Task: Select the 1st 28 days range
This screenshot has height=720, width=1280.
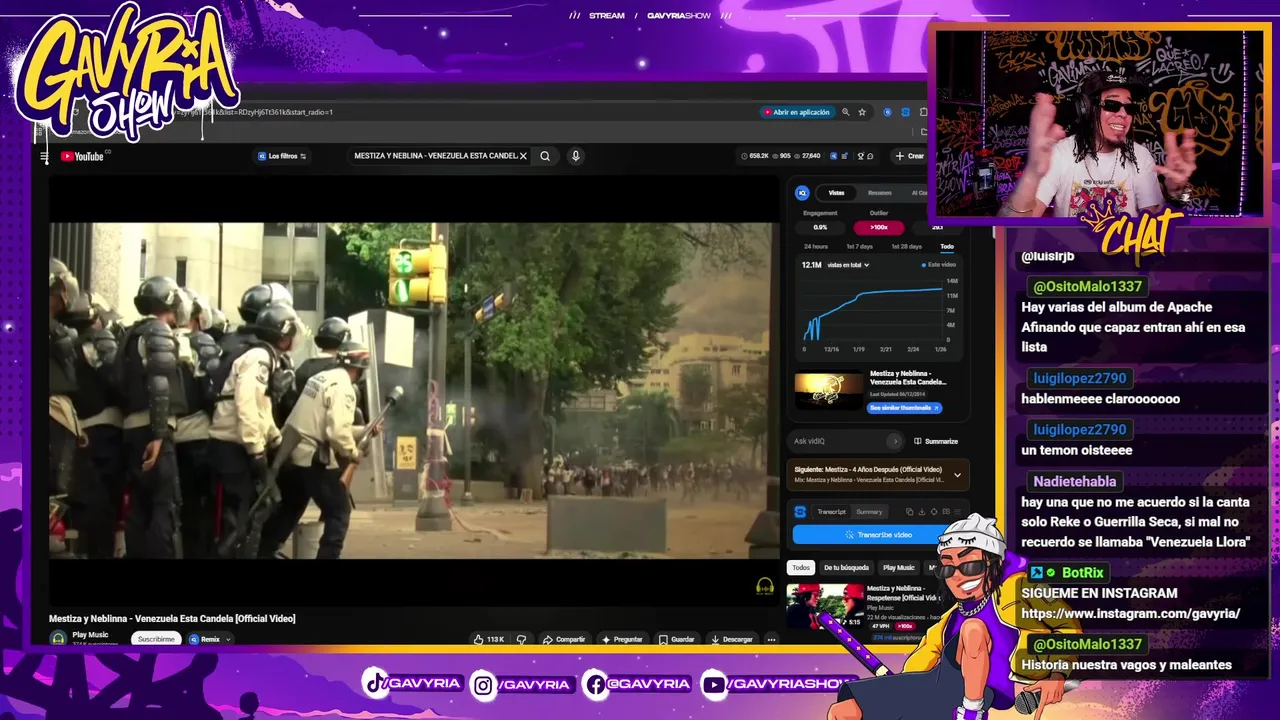Action: point(906,246)
